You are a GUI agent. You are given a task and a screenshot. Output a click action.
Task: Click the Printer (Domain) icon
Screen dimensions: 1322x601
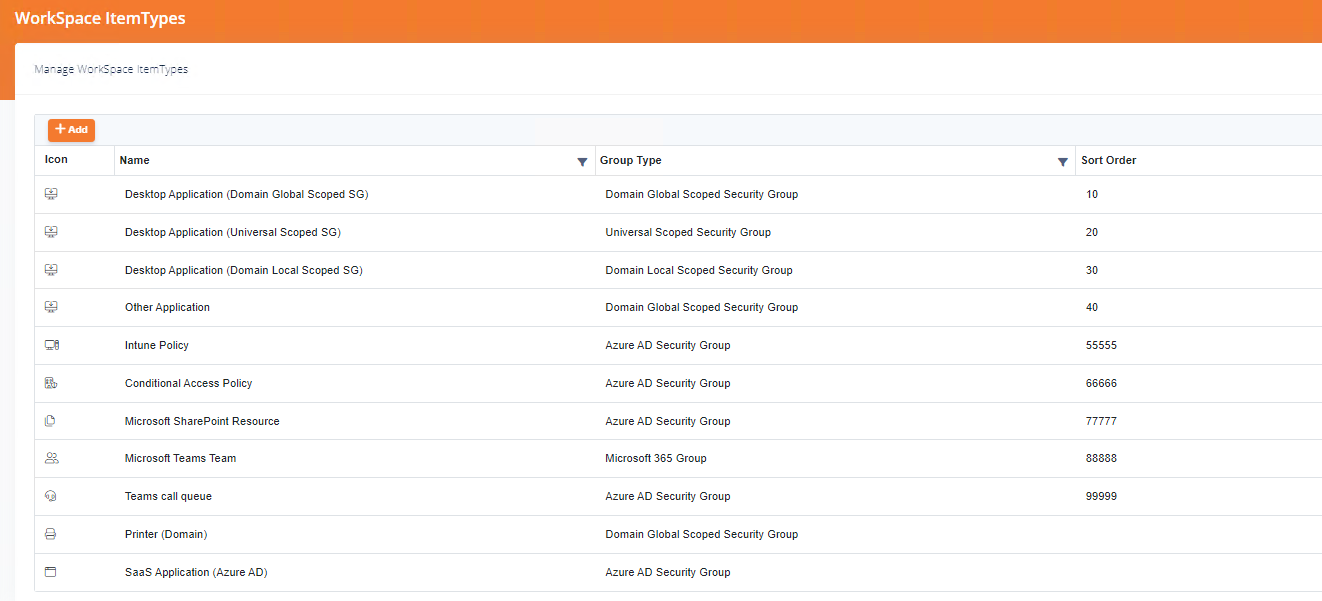click(x=51, y=534)
